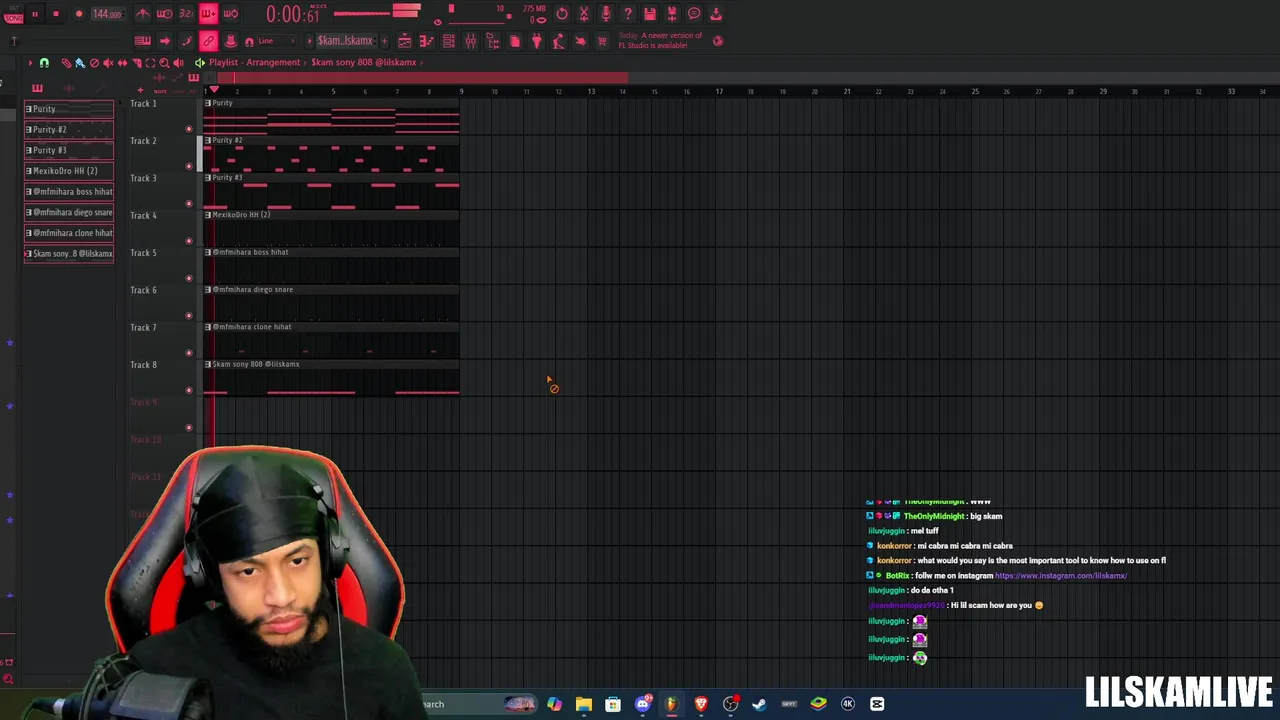Open Discord from the taskbar
This screenshot has width=1280, height=720.
(x=643, y=704)
